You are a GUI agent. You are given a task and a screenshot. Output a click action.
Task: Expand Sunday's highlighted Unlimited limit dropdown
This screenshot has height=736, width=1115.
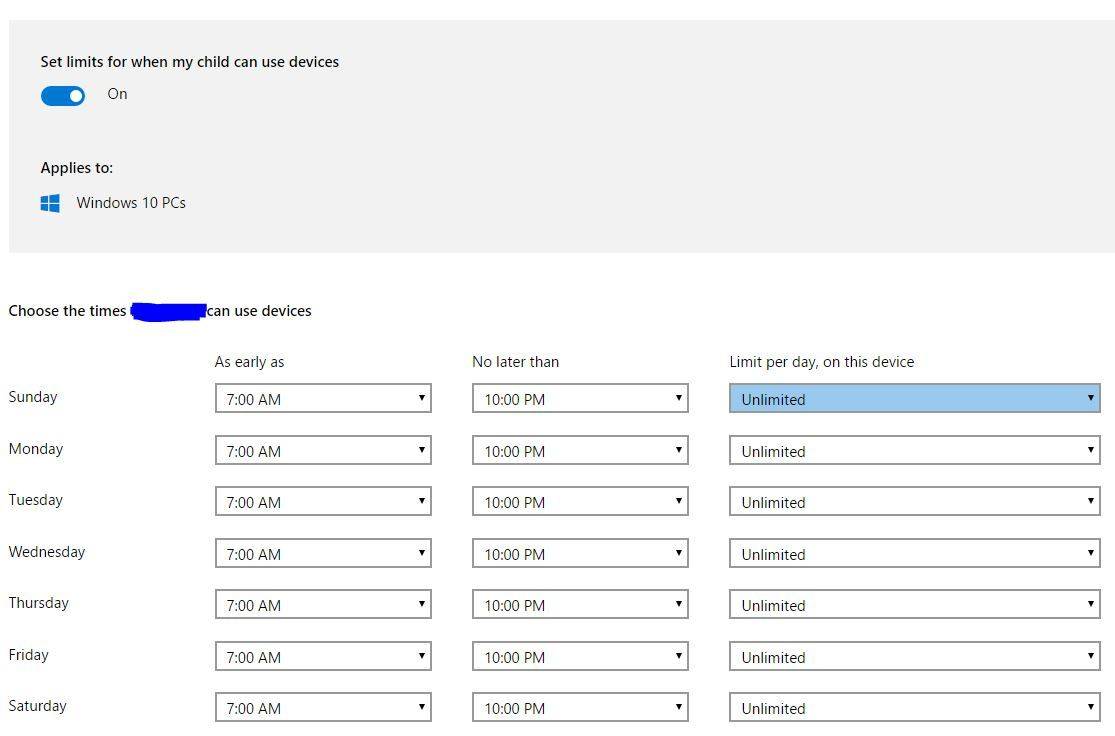pyautogui.click(x=914, y=398)
